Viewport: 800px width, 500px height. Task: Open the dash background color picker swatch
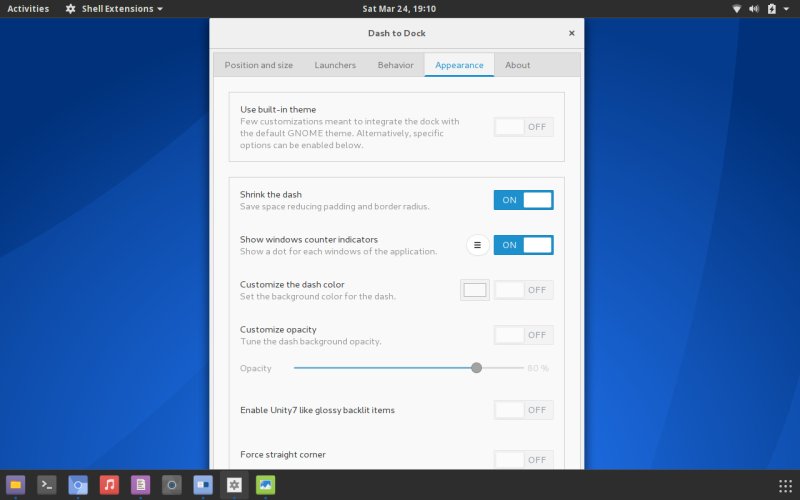pyautogui.click(x=475, y=290)
